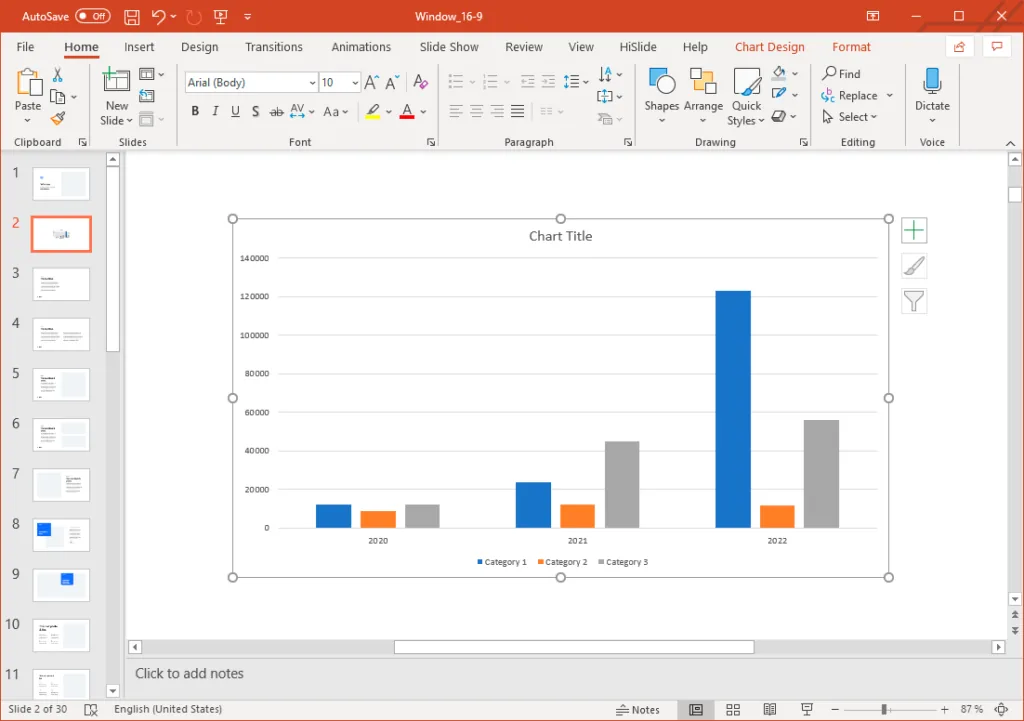Image resolution: width=1024 pixels, height=721 pixels.
Task: Toggle Justify alignment
Action: tap(517, 112)
